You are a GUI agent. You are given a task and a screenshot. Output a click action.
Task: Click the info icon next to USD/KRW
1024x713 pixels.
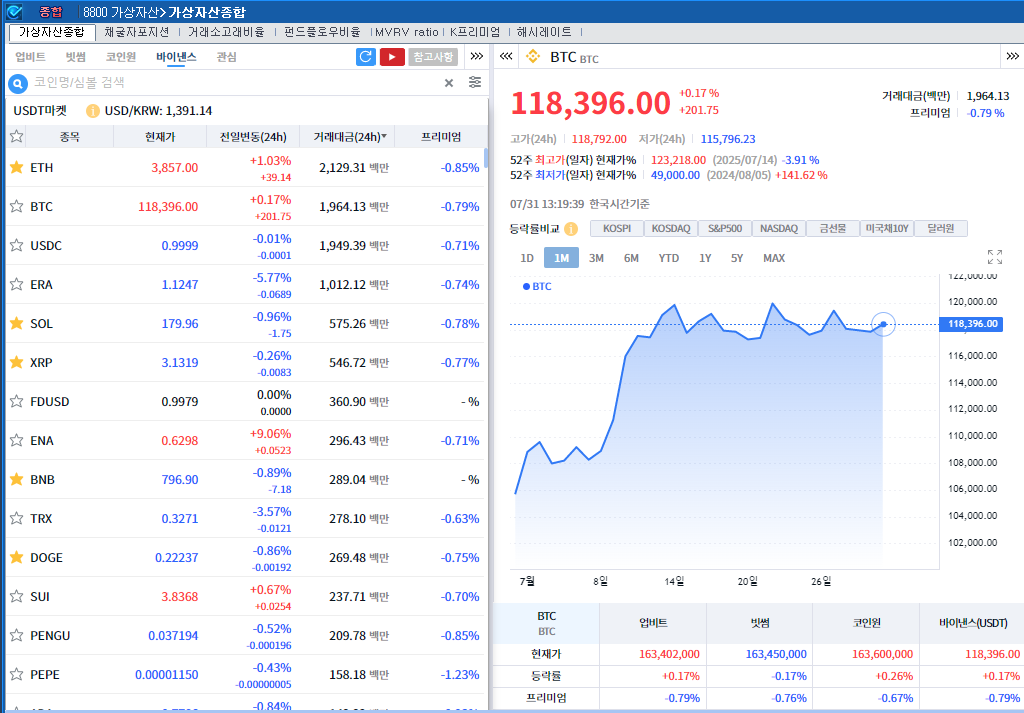(x=93, y=111)
